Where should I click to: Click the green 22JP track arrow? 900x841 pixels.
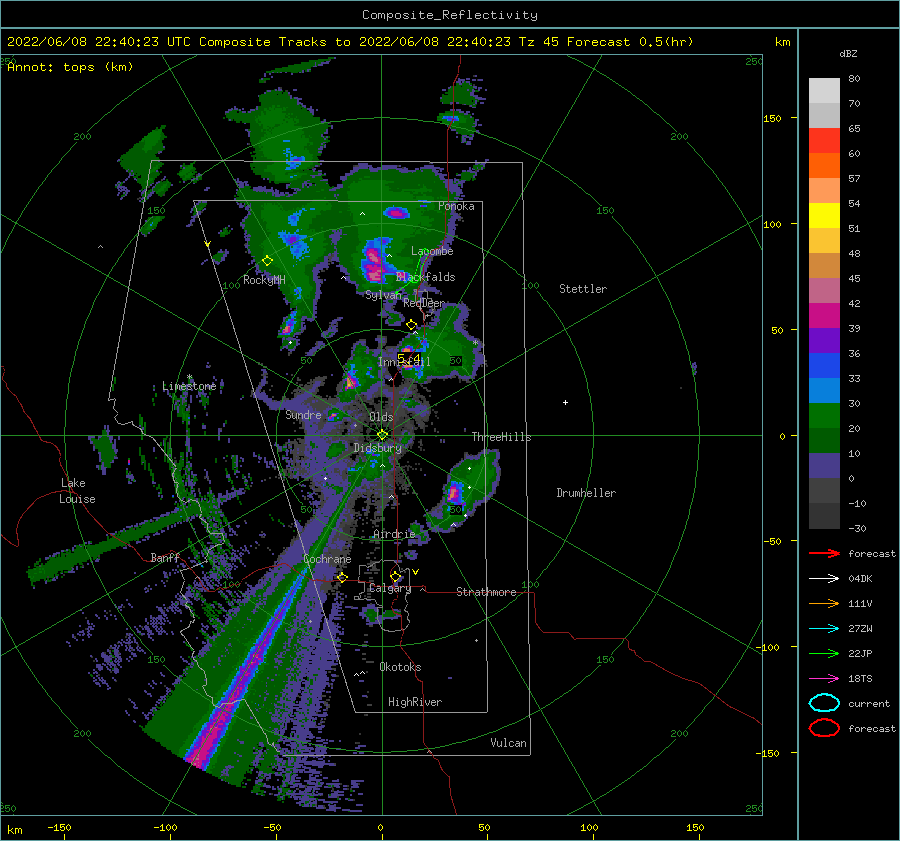824,653
